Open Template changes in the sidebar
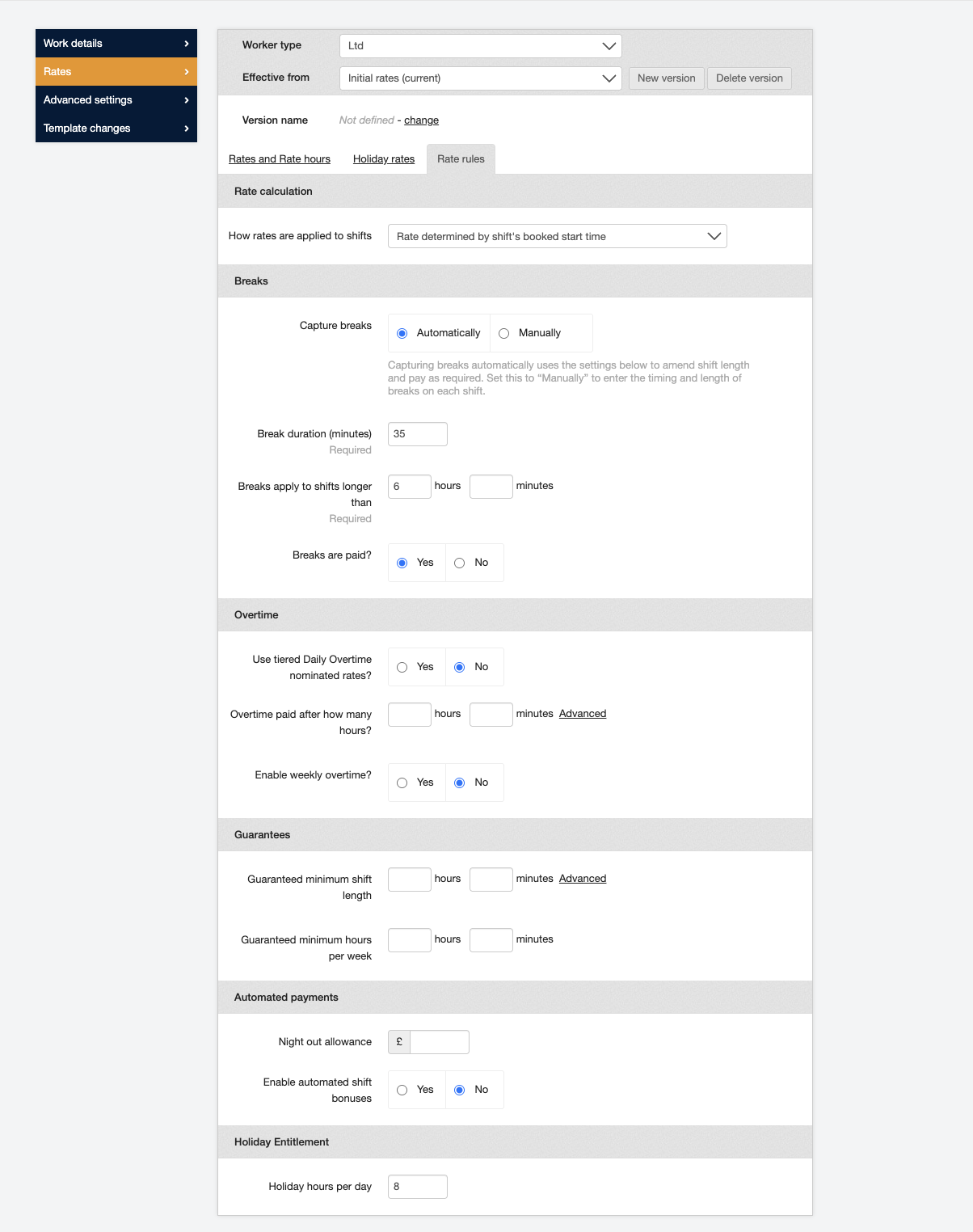This screenshot has width=973, height=1232. coord(116,129)
